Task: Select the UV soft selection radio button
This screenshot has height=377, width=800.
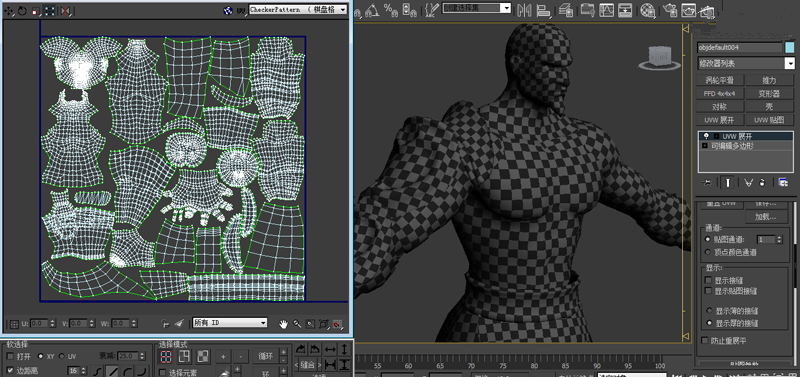Action: tap(62, 356)
